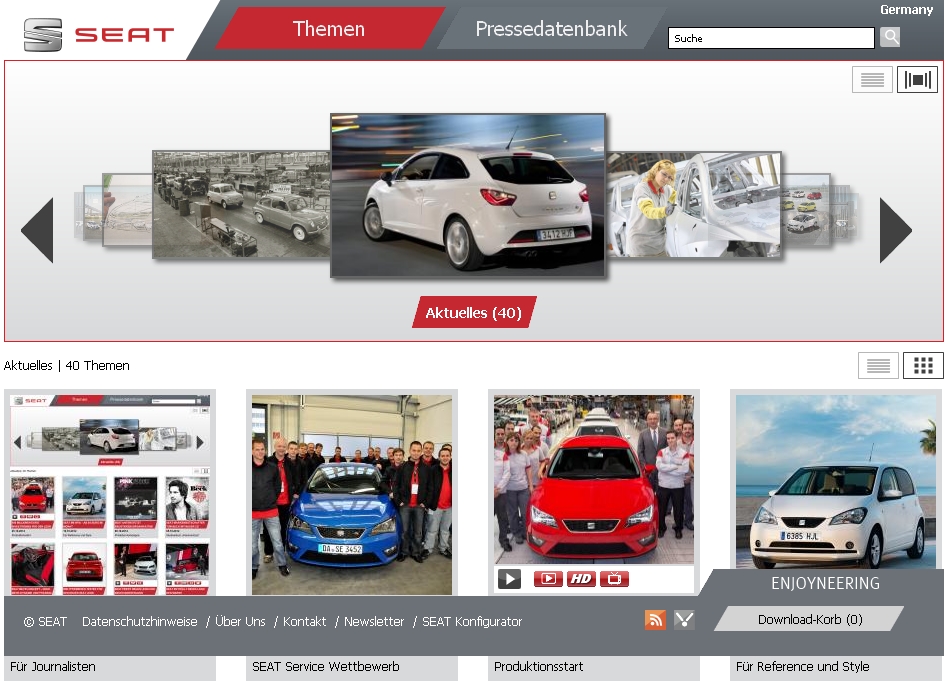
Task: Open the red Leon production photo
Action: pos(594,479)
